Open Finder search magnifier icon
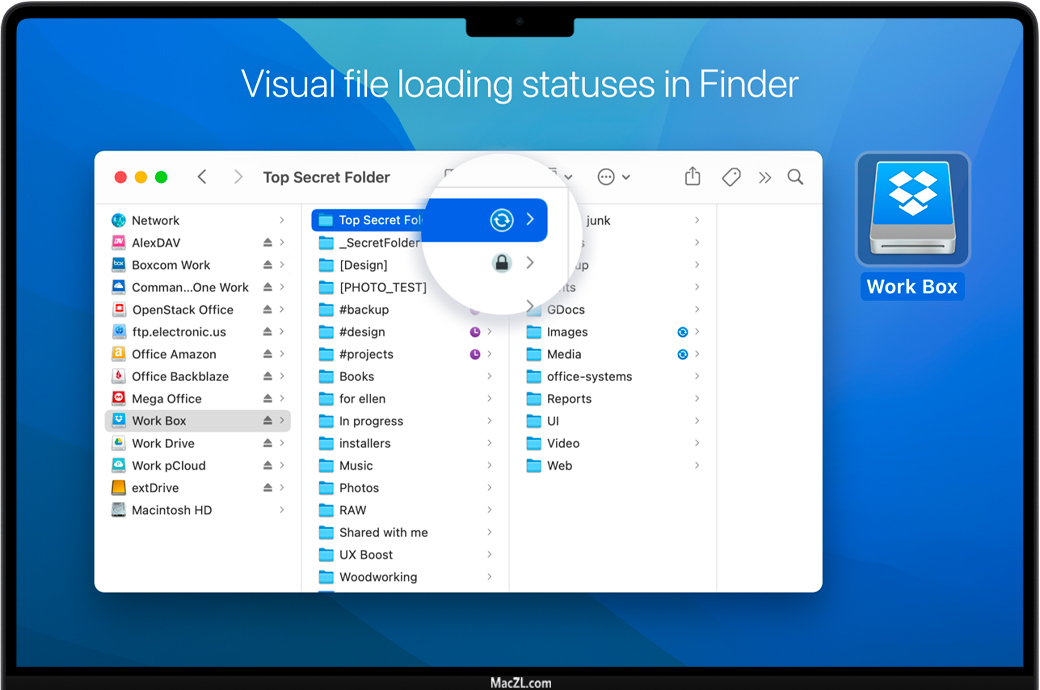Screen dimensions: 1040x690 tap(795, 177)
